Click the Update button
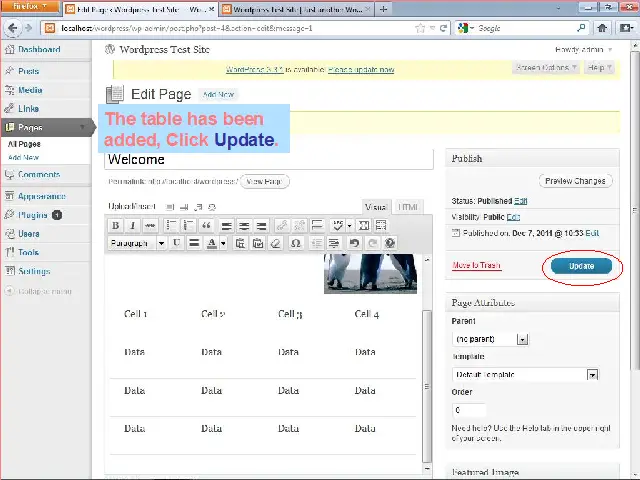 point(581,266)
